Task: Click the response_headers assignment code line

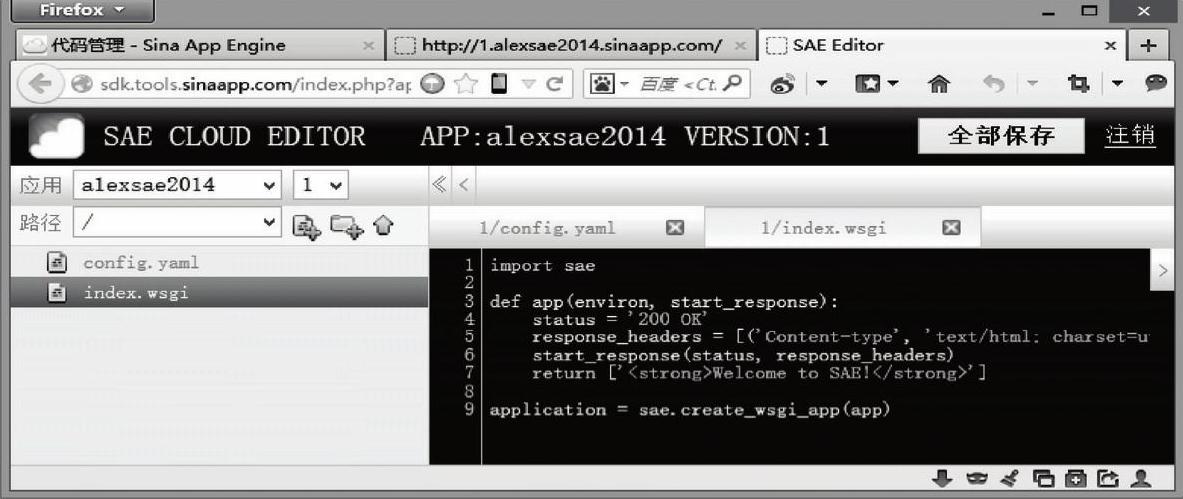Action: (x=840, y=337)
